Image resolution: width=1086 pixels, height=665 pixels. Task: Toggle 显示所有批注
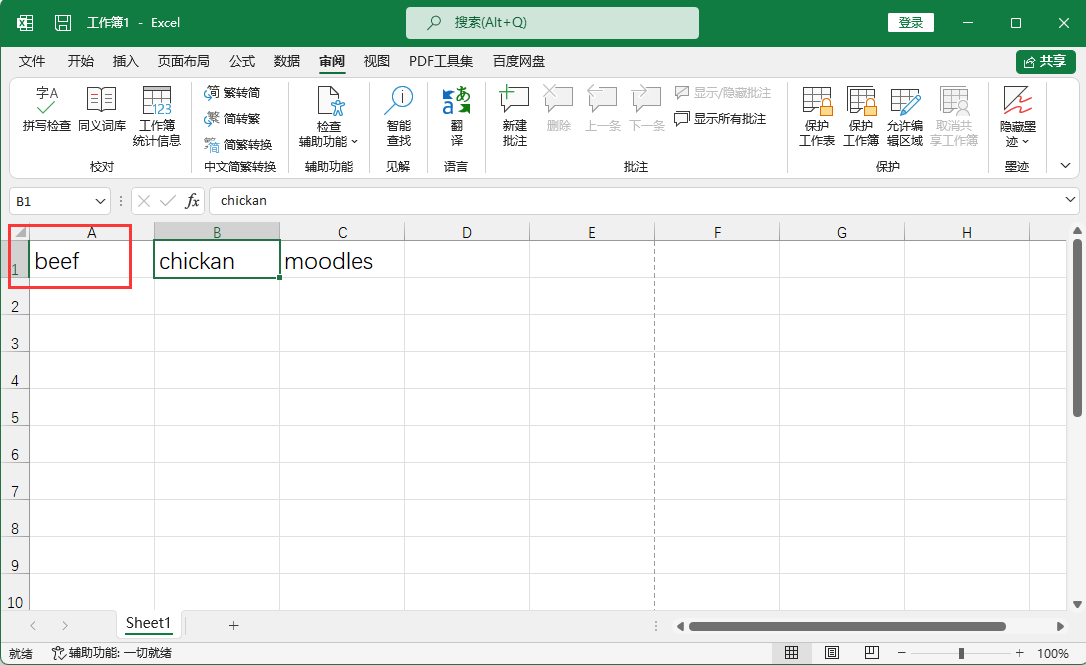(x=721, y=118)
